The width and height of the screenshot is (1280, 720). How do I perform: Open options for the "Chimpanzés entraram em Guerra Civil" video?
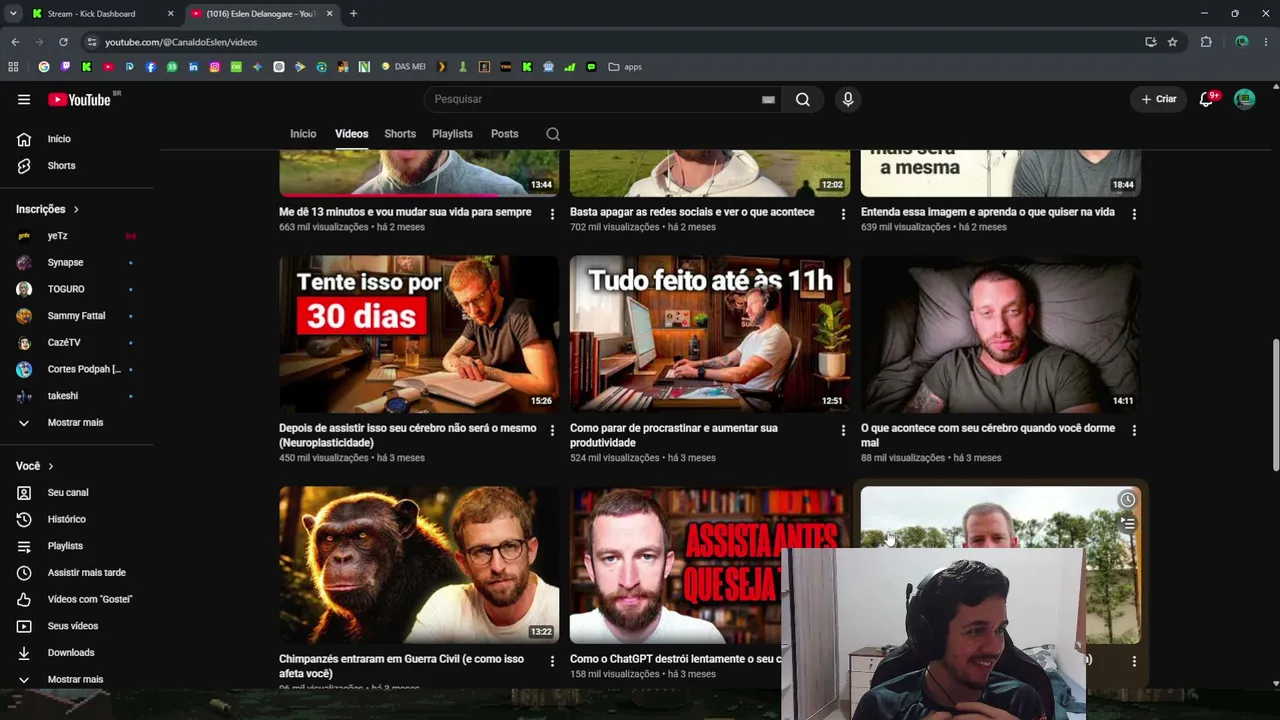point(552,661)
